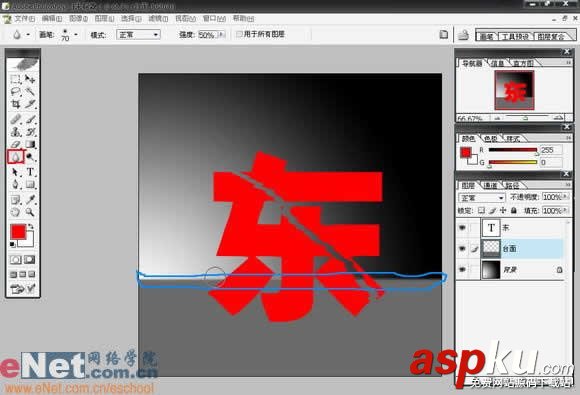Open the 工具预设 palette well tab

click(515, 36)
